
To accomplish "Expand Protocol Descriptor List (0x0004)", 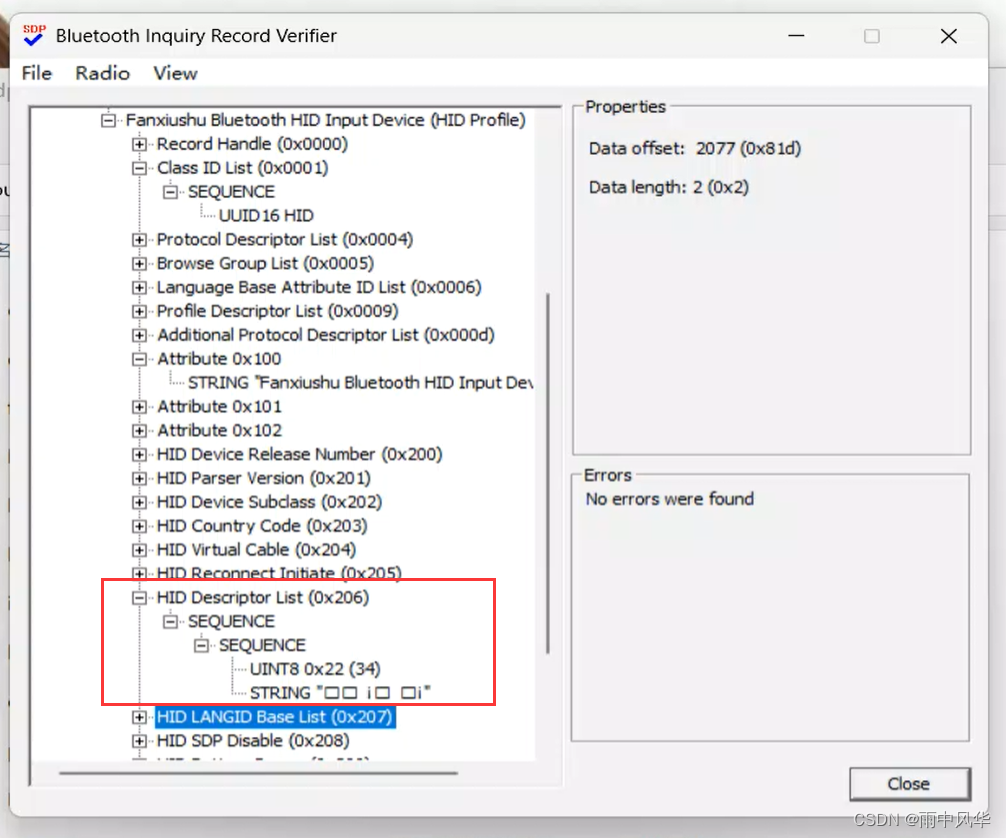I will point(139,239).
